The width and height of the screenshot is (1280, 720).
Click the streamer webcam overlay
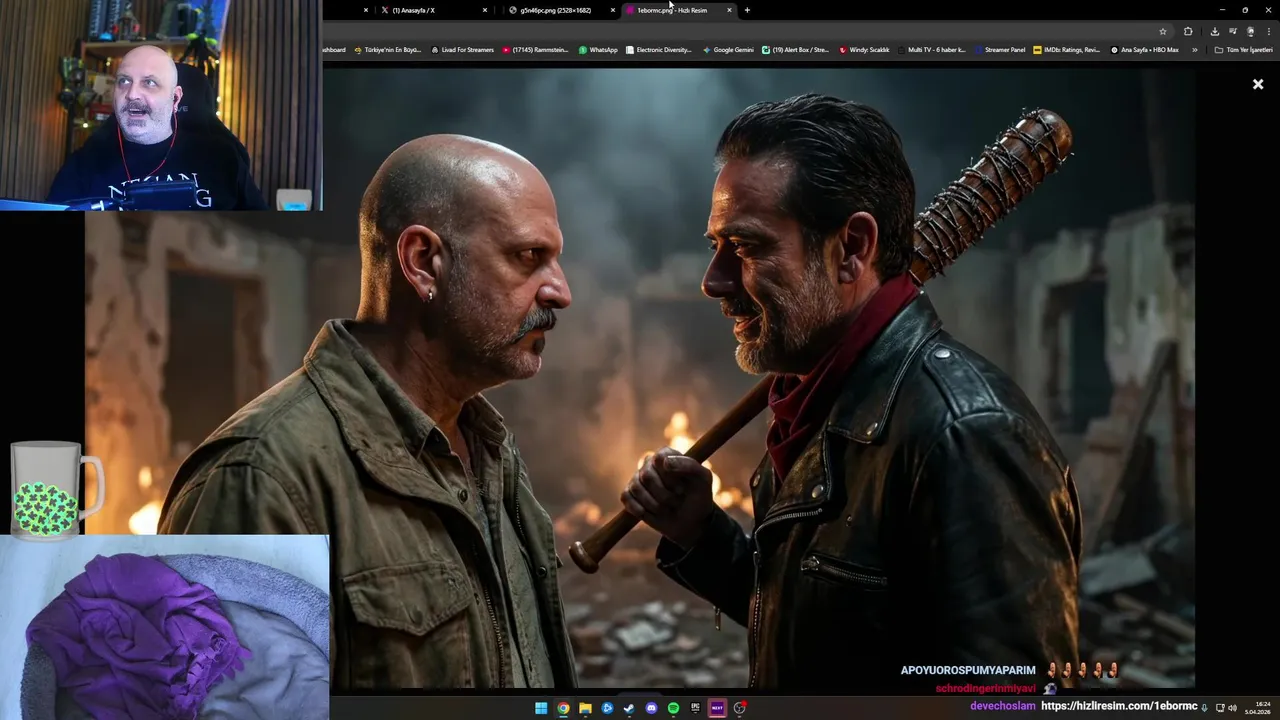(161, 105)
